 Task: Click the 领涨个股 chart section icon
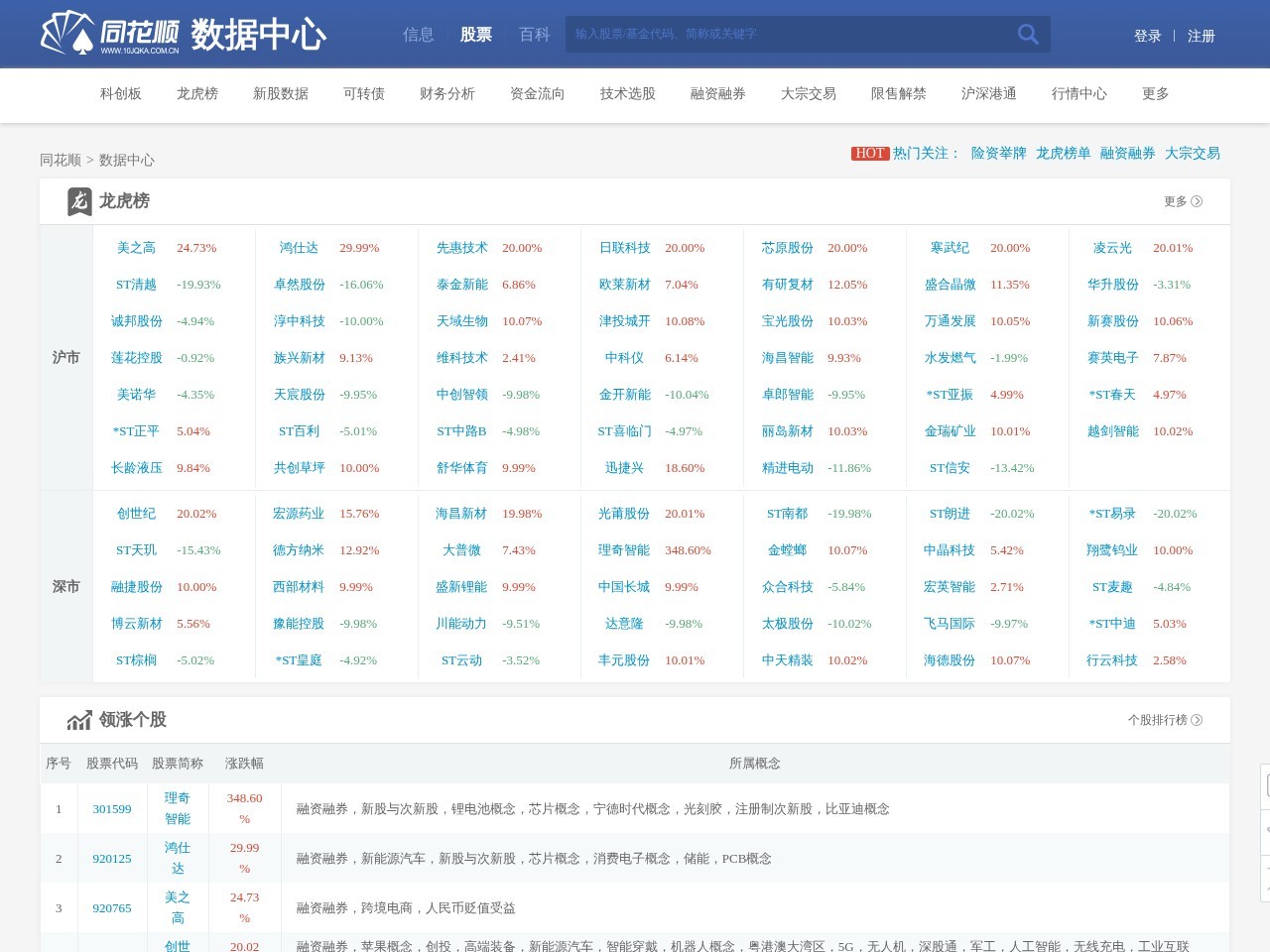point(79,720)
